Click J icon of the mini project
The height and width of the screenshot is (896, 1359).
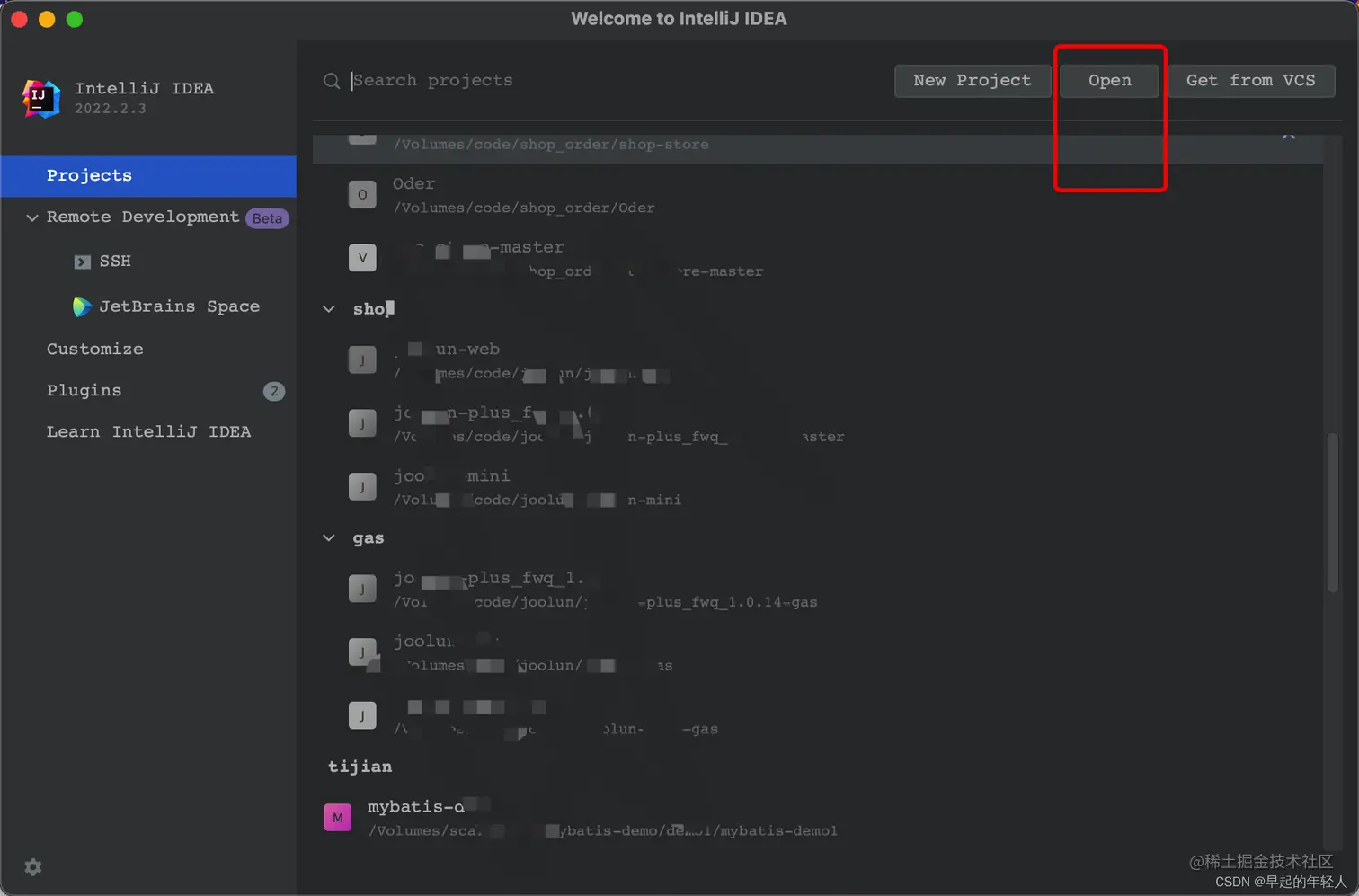point(362,487)
